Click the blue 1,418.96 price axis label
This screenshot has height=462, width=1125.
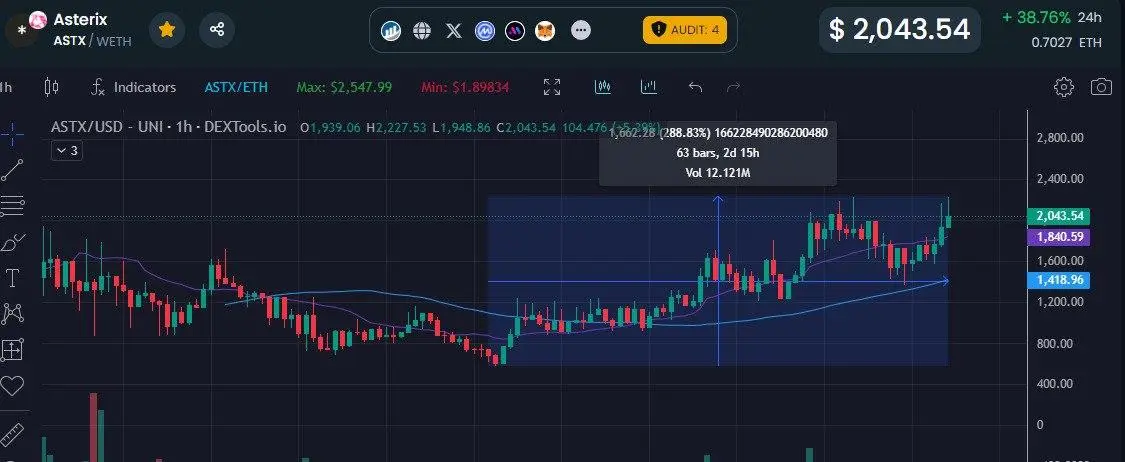click(1059, 280)
